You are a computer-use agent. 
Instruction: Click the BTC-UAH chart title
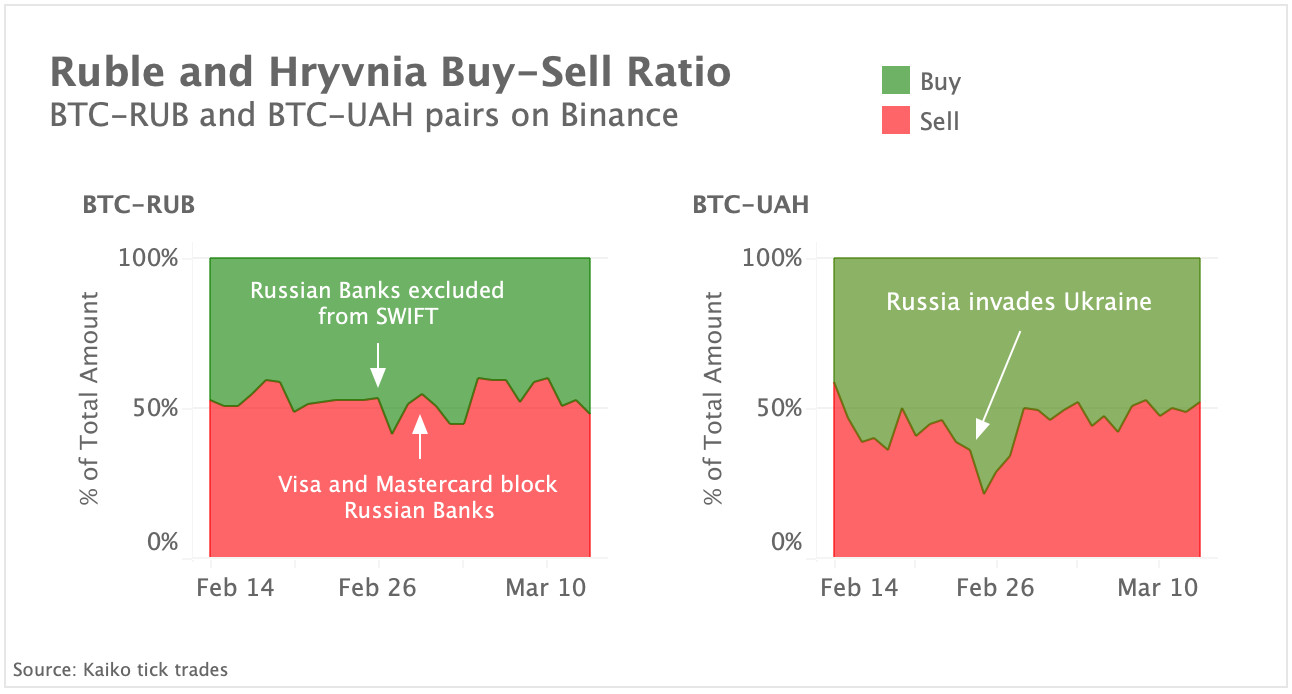(x=751, y=206)
